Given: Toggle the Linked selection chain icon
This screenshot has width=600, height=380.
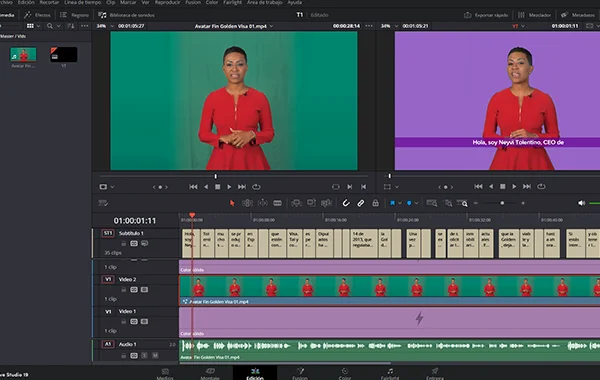Looking at the screenshot, I should [360, 203].
